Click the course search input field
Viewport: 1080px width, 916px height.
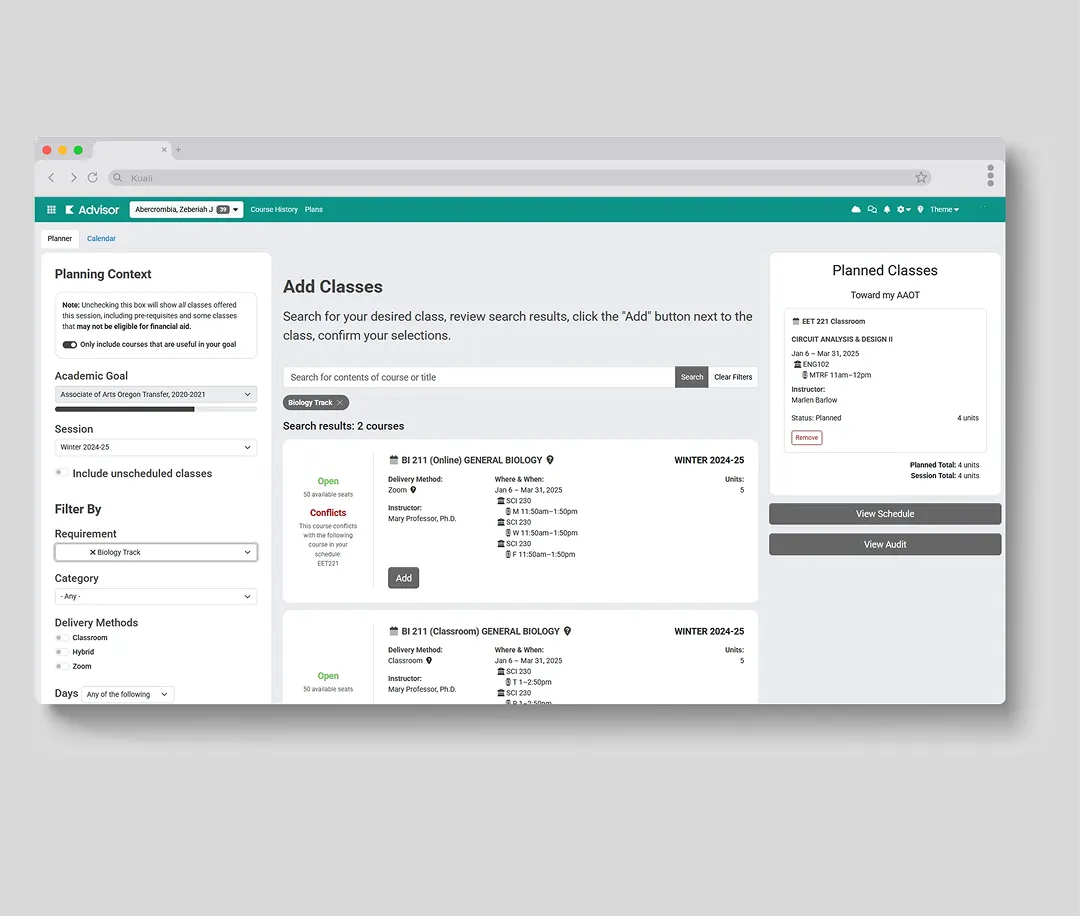(479, 377)
